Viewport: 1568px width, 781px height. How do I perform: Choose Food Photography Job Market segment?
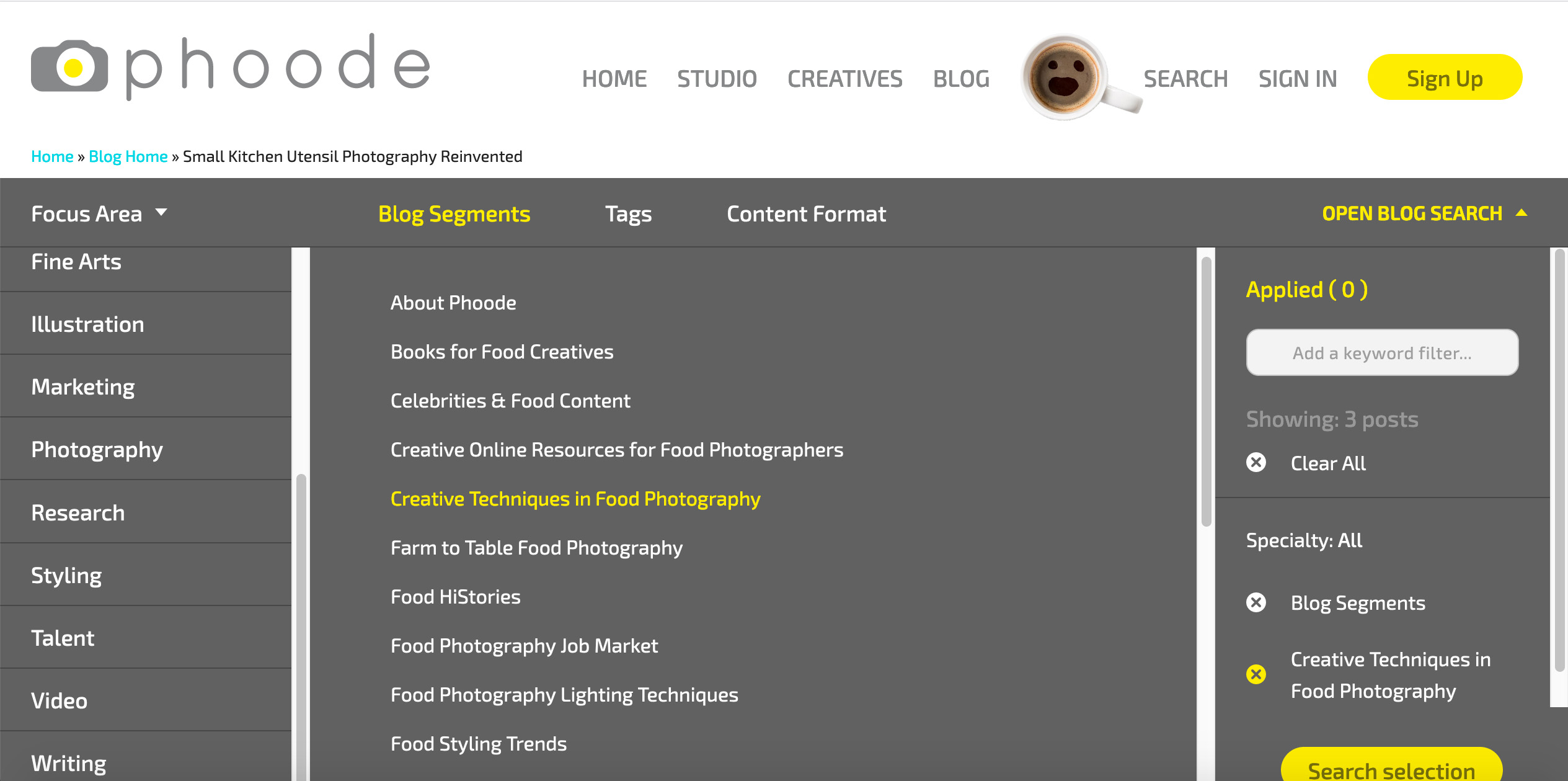tap(524, 646)
